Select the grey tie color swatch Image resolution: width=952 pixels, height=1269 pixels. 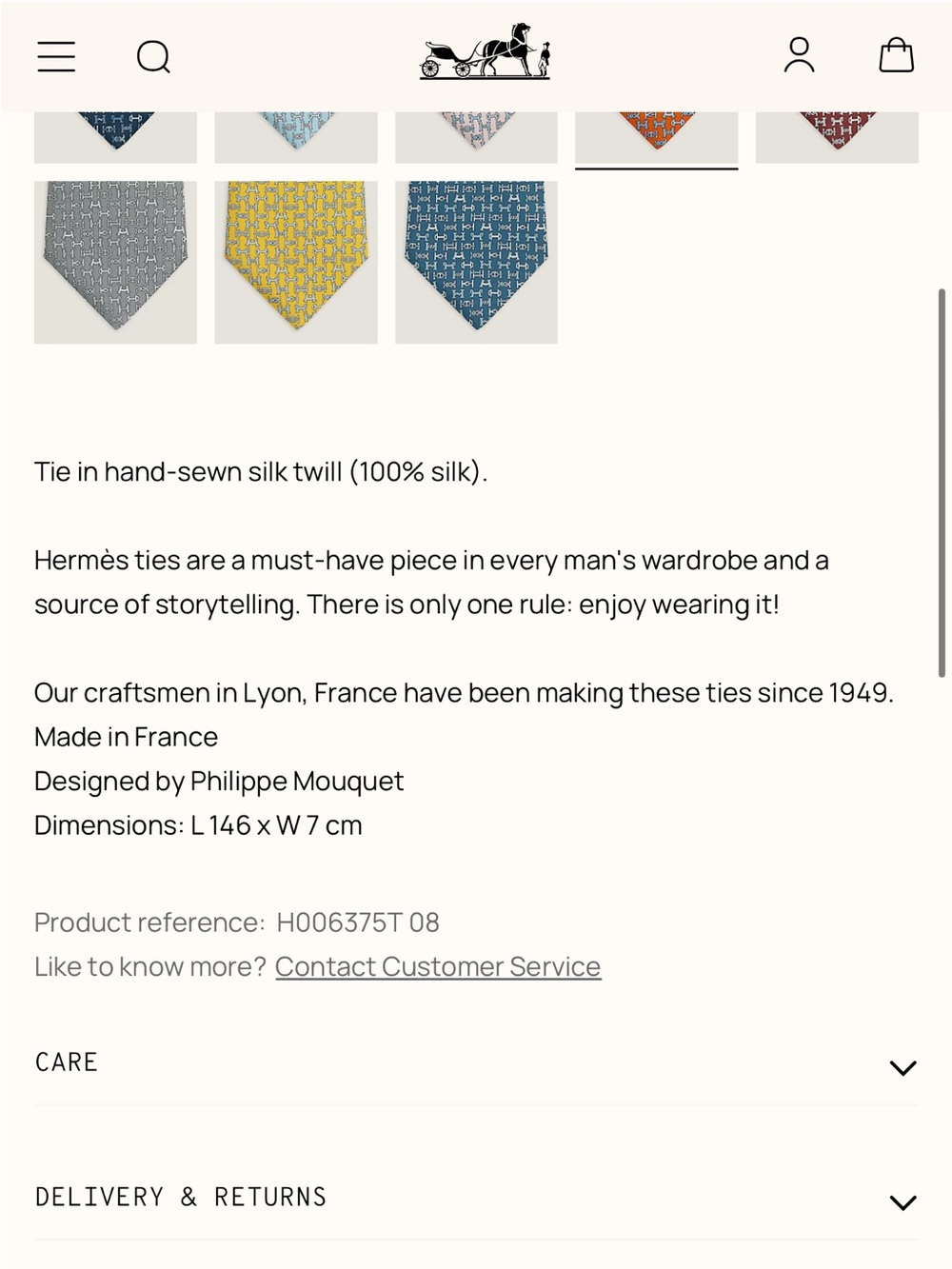click(x=115, y=262)
